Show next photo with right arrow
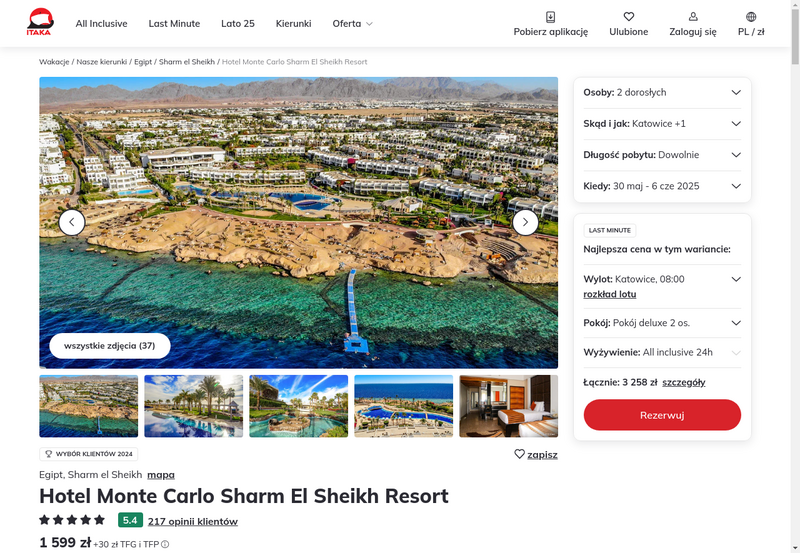The height and width of the screenshot is (553, 800). coord(525,222)
